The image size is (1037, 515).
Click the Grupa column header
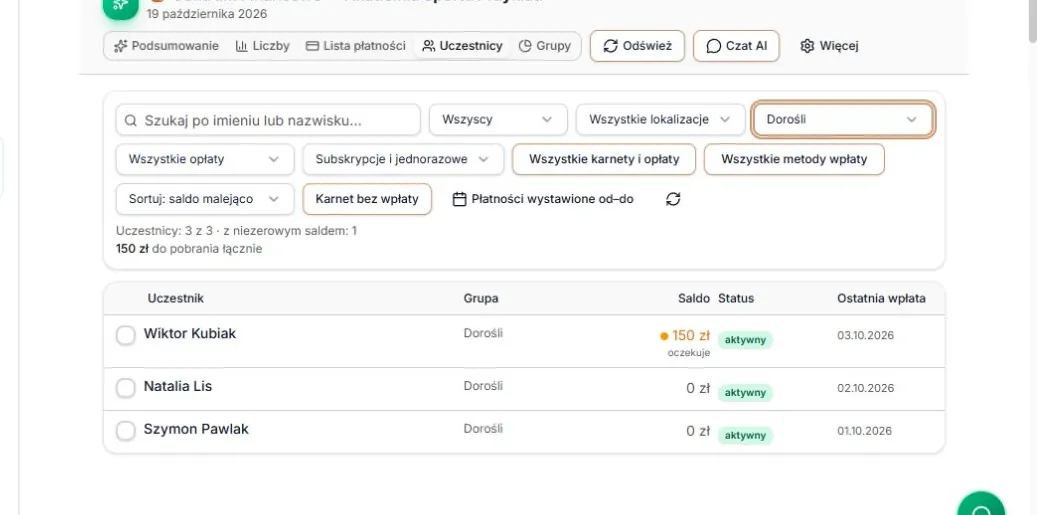[481, 298]
